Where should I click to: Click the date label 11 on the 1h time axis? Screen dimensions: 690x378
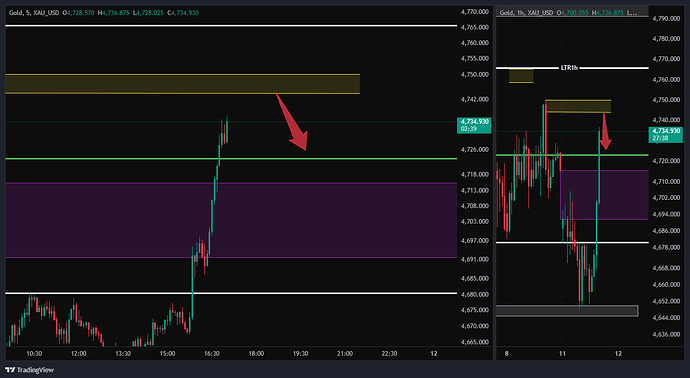(562, 354)
